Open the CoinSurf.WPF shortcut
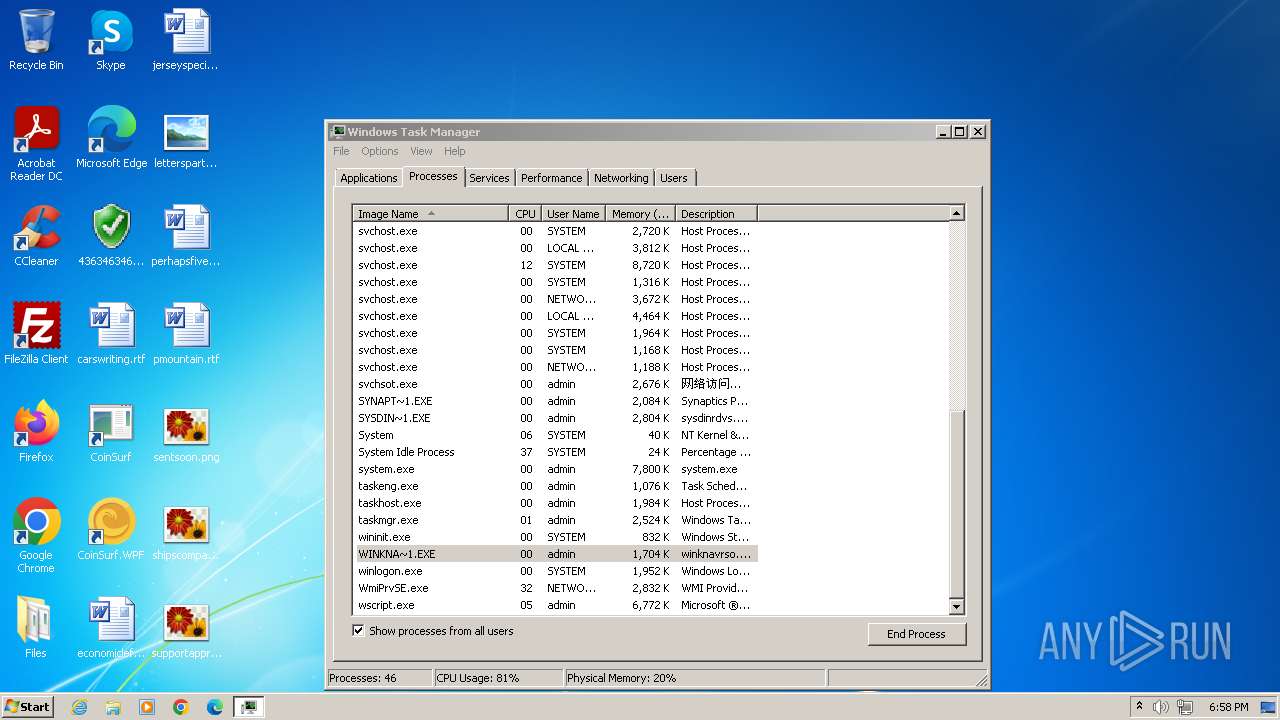This screenshot has height=720, width=1280. (x=111, y=530)
